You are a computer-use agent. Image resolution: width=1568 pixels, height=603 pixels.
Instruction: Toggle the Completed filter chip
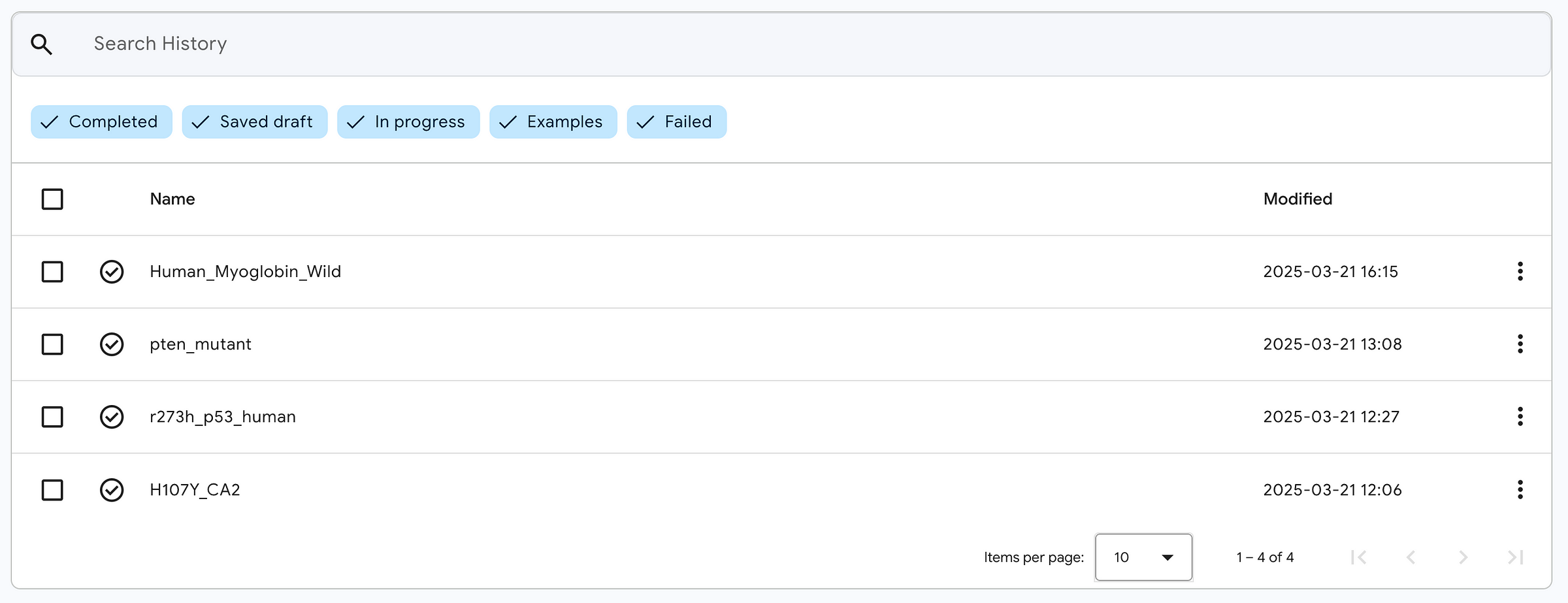(101, 122)
